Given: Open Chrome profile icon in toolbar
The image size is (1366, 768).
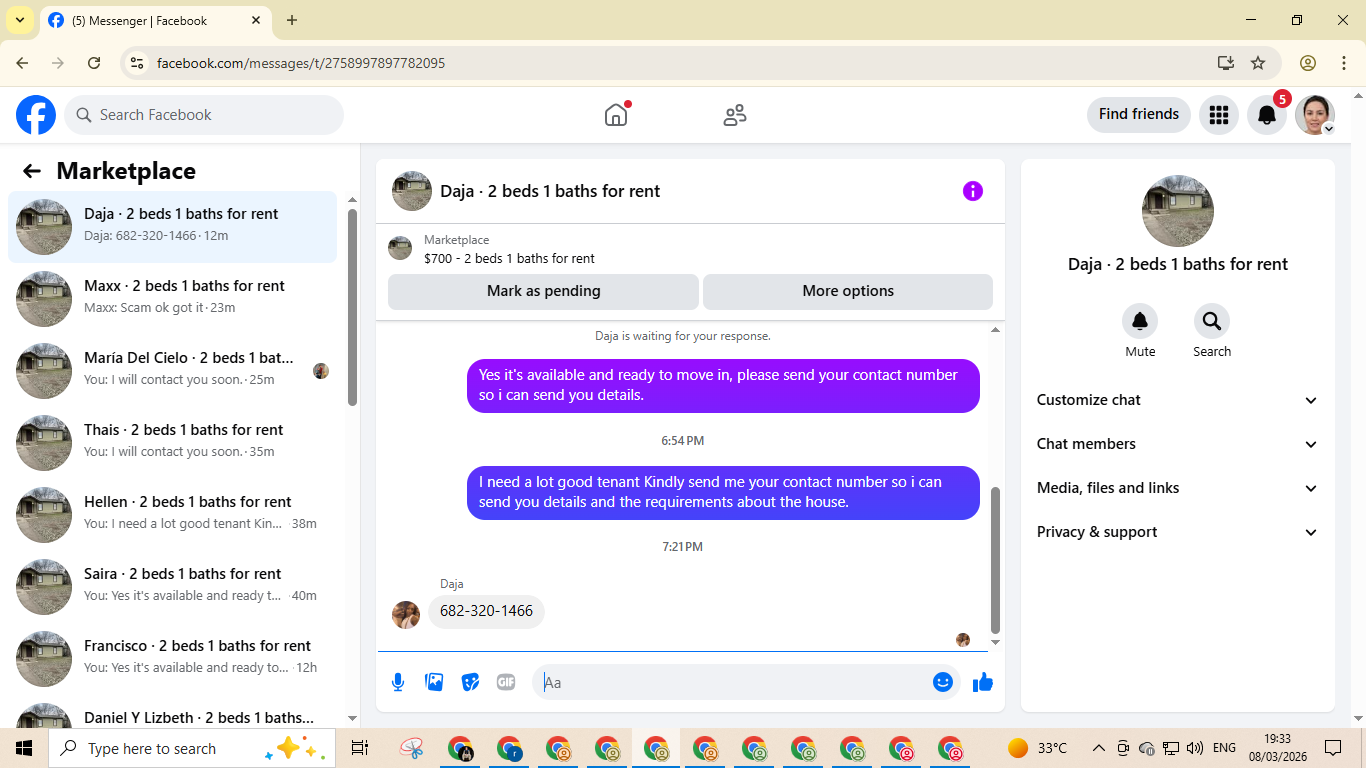Looking at the screenshot, I should [x=1308, y=63].
